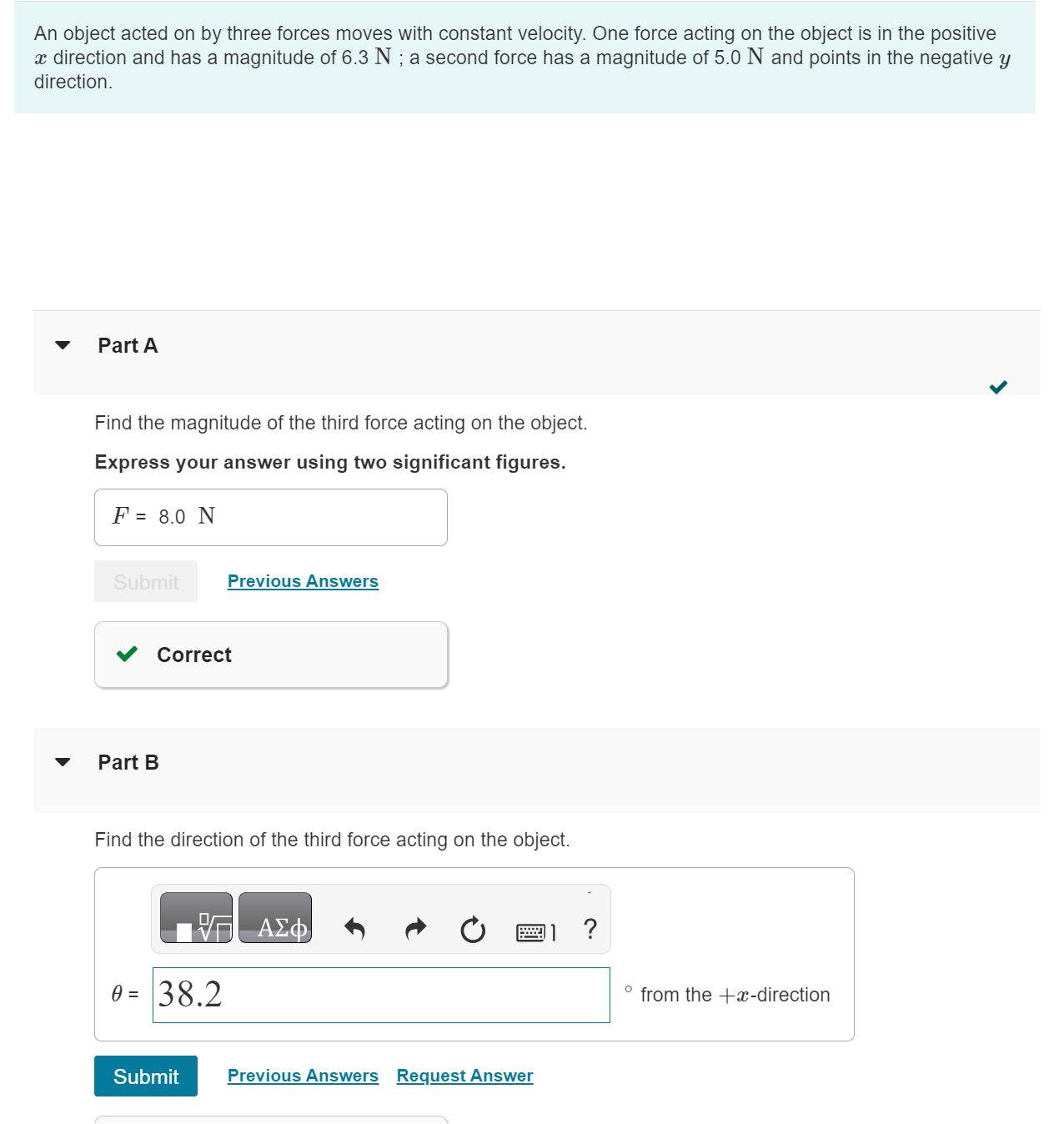1064x1124 pixels.
Task: Select the Part A heading
Action: point(127,344)
